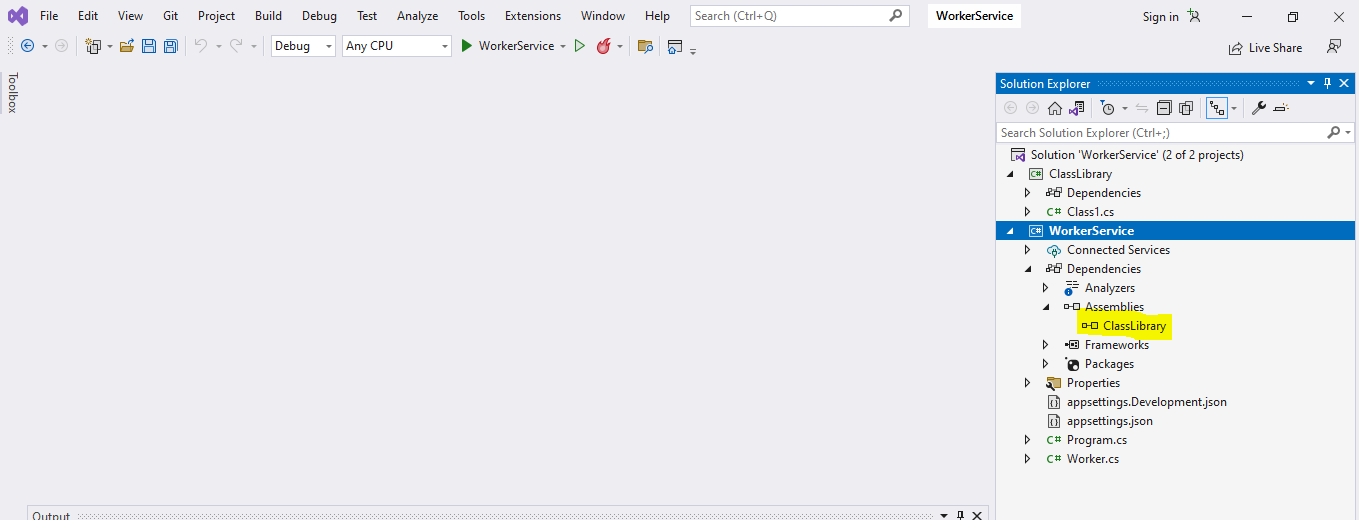
Task: Click the single-disk Save icon
Action: coord(149,46)
